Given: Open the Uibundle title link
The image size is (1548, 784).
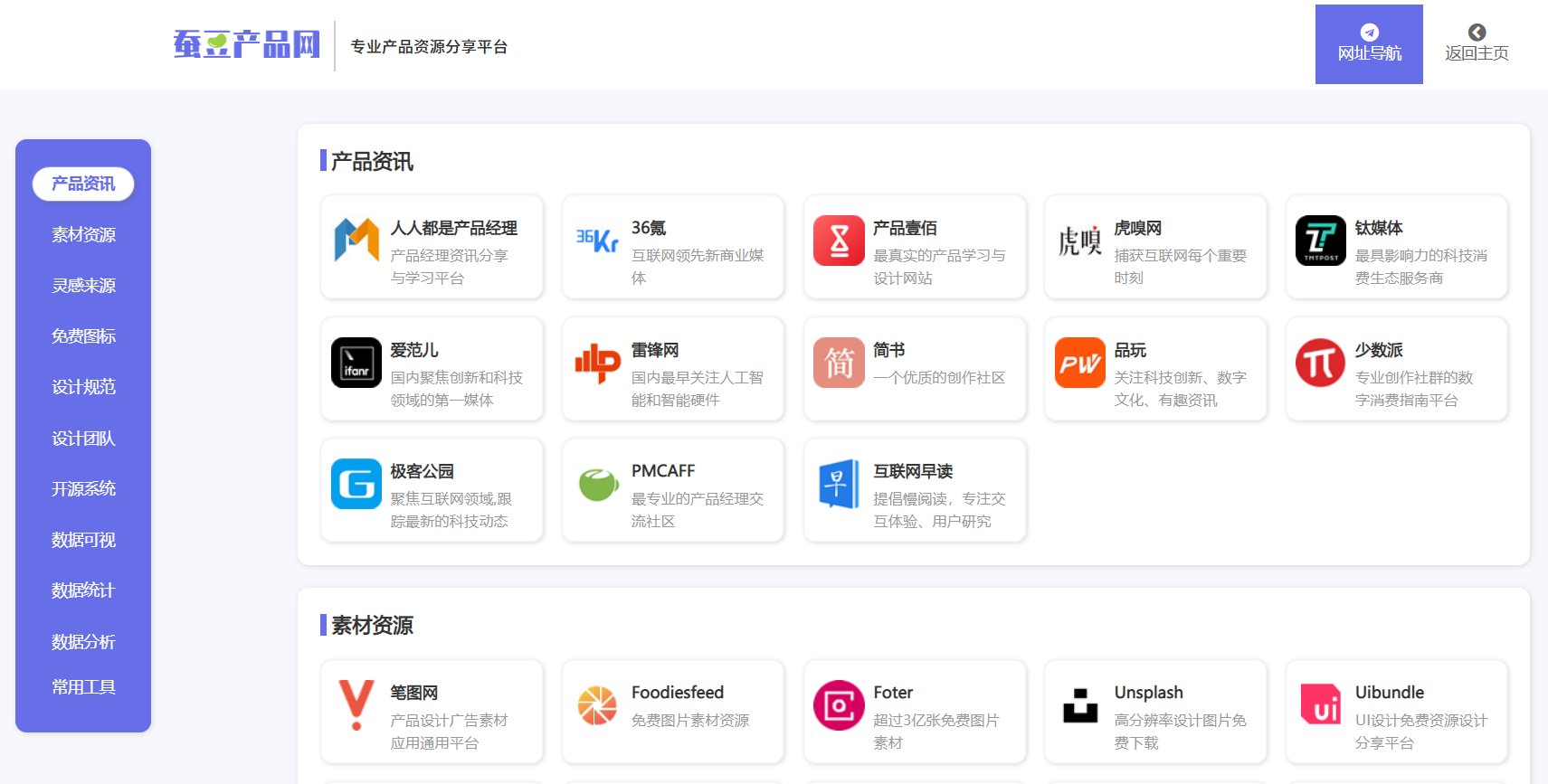Looking at the screenshot, I should (1390, 693).
